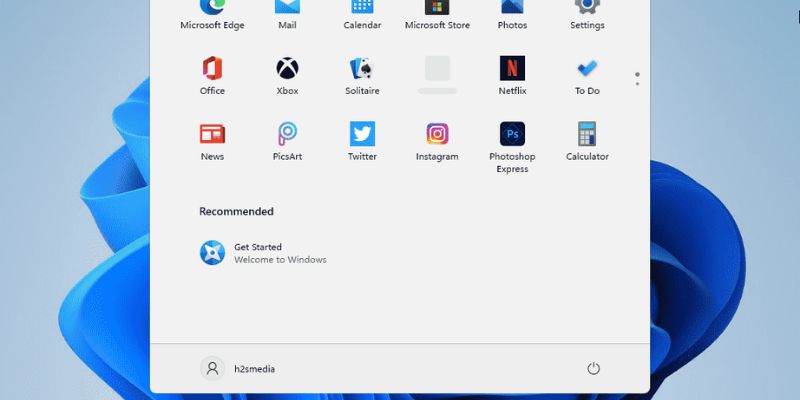Open Get Started recommended item
This screenshot has height=400, width=800.
[x=263, y=253]
